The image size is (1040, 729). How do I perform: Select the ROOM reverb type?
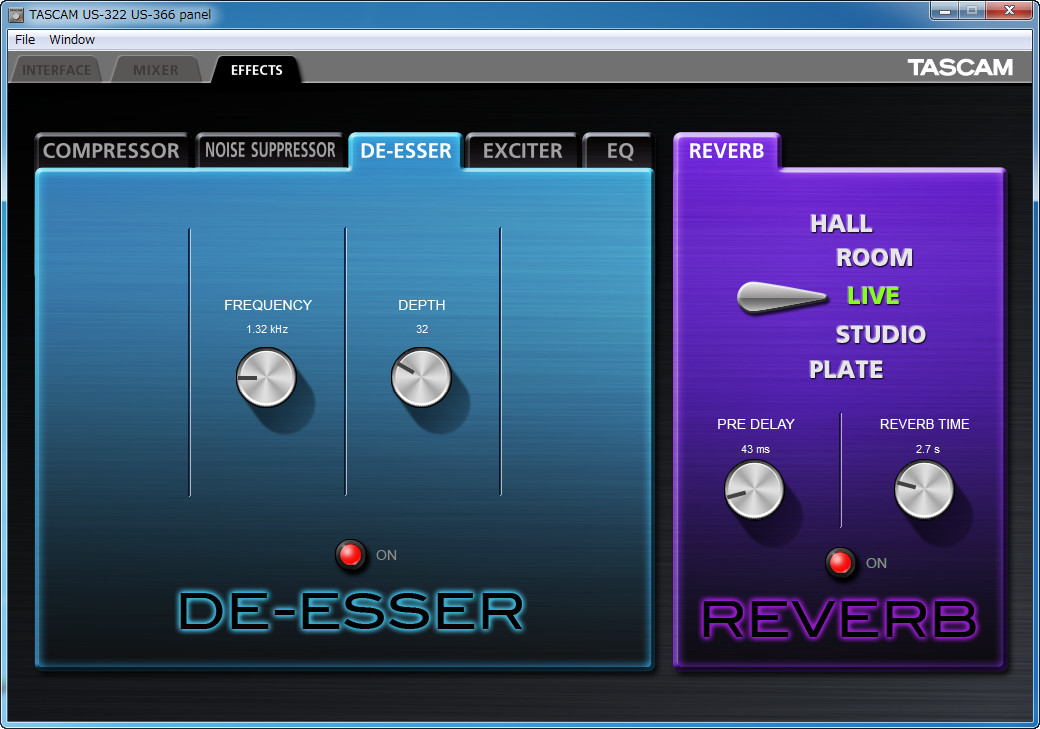(x=874, y=257)
